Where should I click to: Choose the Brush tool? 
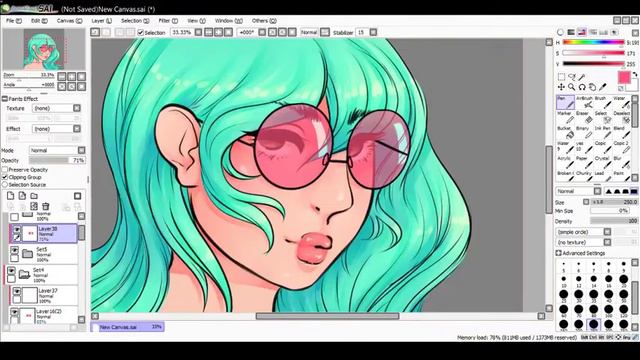tap(603, 102)
